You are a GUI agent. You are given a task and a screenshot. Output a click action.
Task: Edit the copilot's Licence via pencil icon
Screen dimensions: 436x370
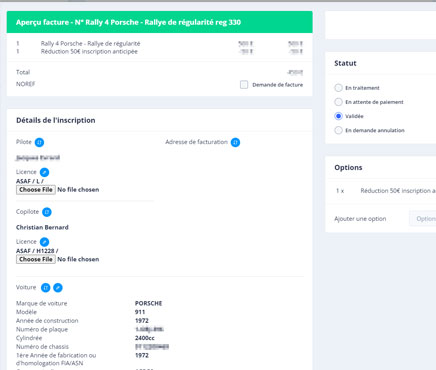(x=44, y=242)
